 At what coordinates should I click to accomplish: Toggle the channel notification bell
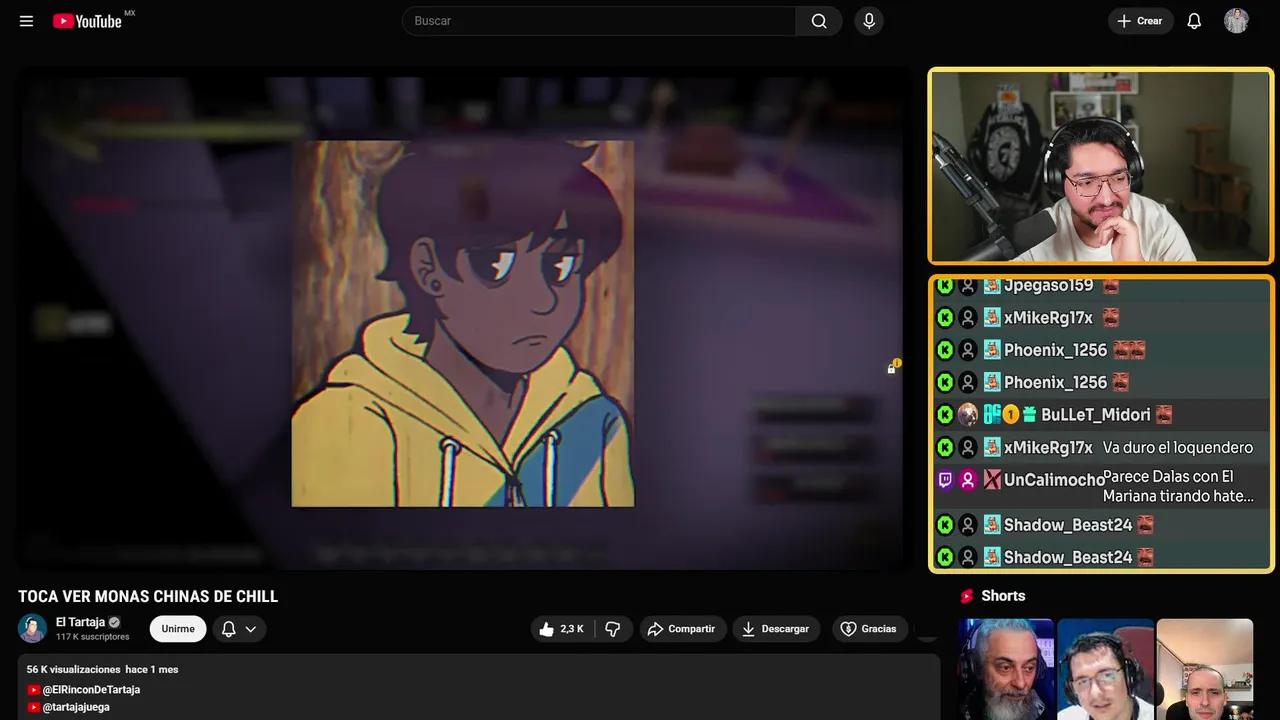click(228, 629)
